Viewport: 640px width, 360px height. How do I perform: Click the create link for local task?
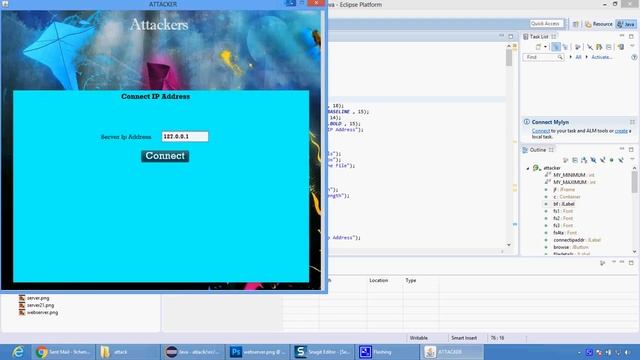pos(621,131)
